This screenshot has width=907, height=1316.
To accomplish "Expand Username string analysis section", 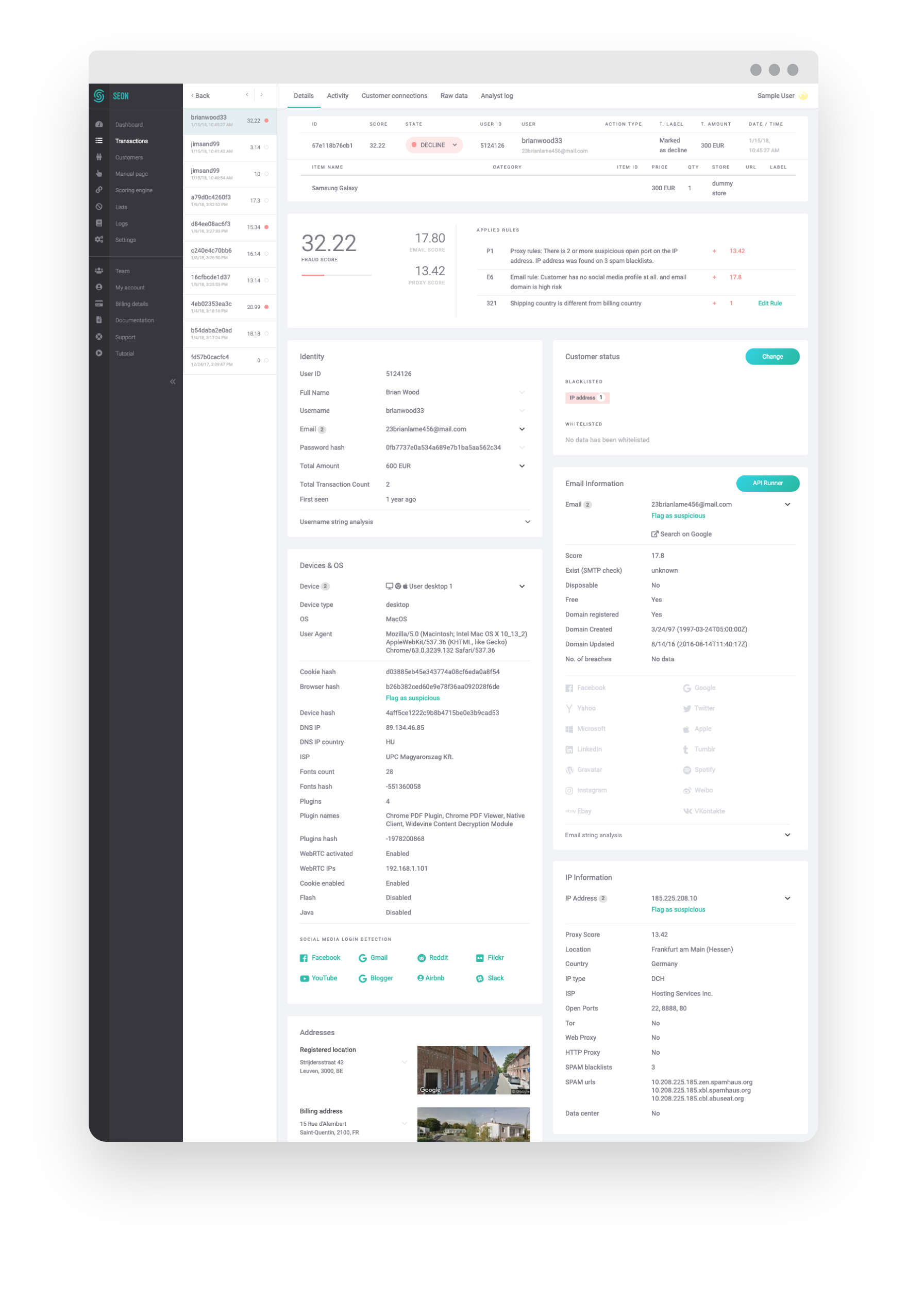I will (x=527, y=522).
